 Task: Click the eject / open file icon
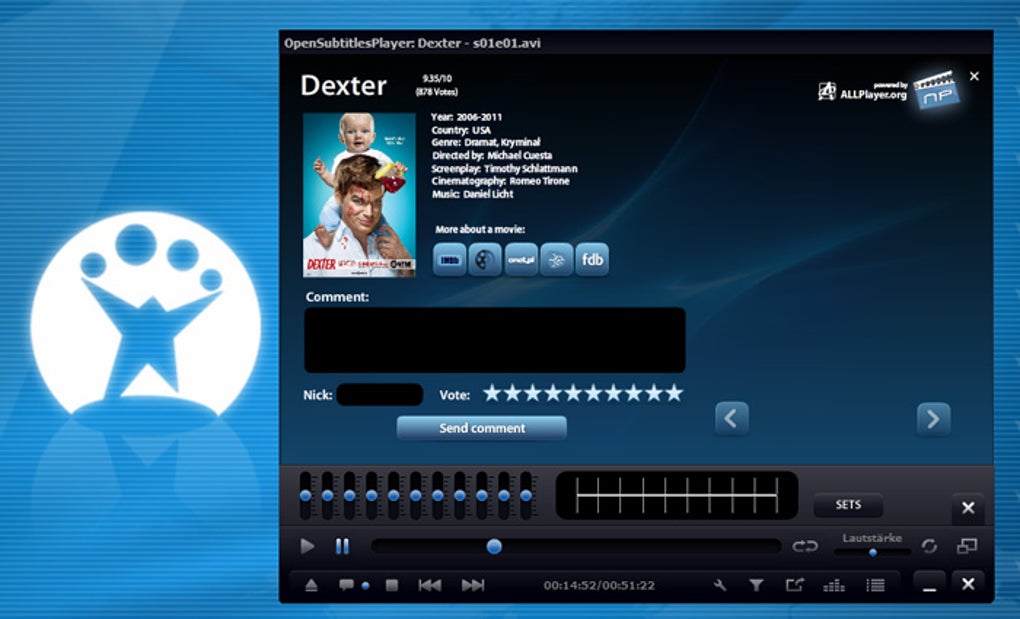tap(312, 585)
